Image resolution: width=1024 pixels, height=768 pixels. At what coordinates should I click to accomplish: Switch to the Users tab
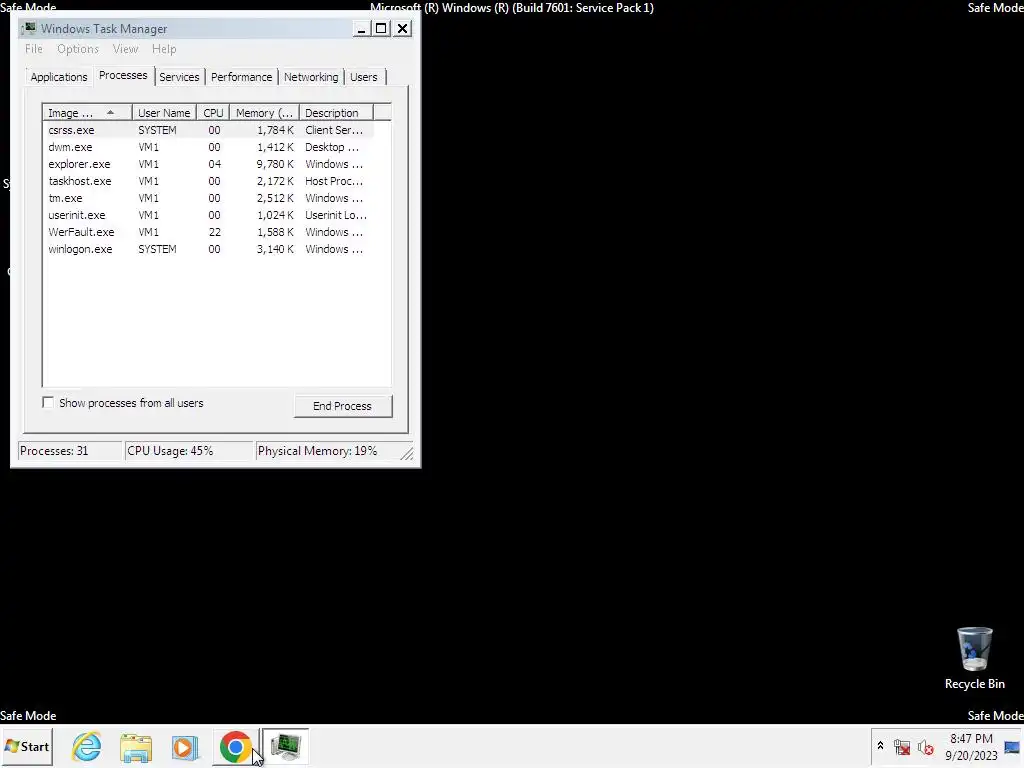coord(364,77)
